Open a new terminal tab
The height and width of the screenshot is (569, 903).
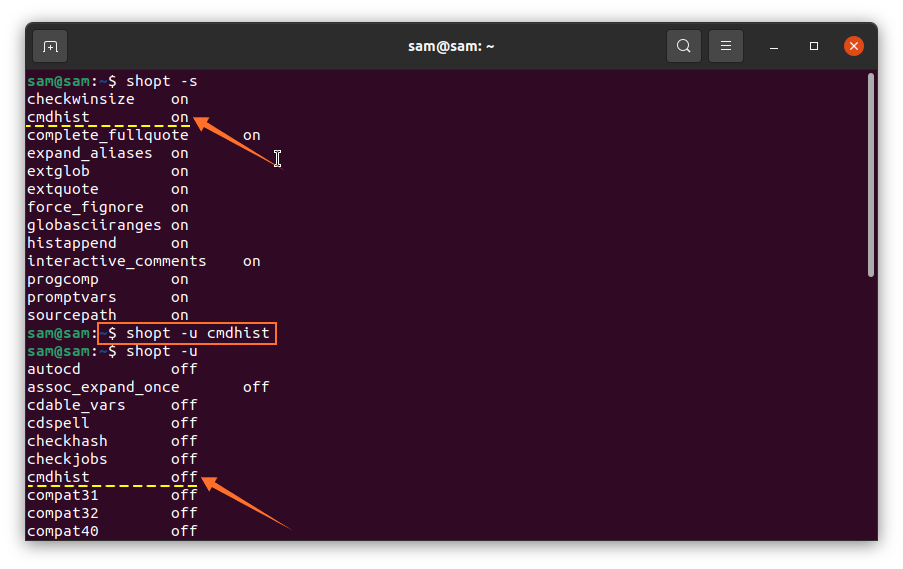(50, 46)
